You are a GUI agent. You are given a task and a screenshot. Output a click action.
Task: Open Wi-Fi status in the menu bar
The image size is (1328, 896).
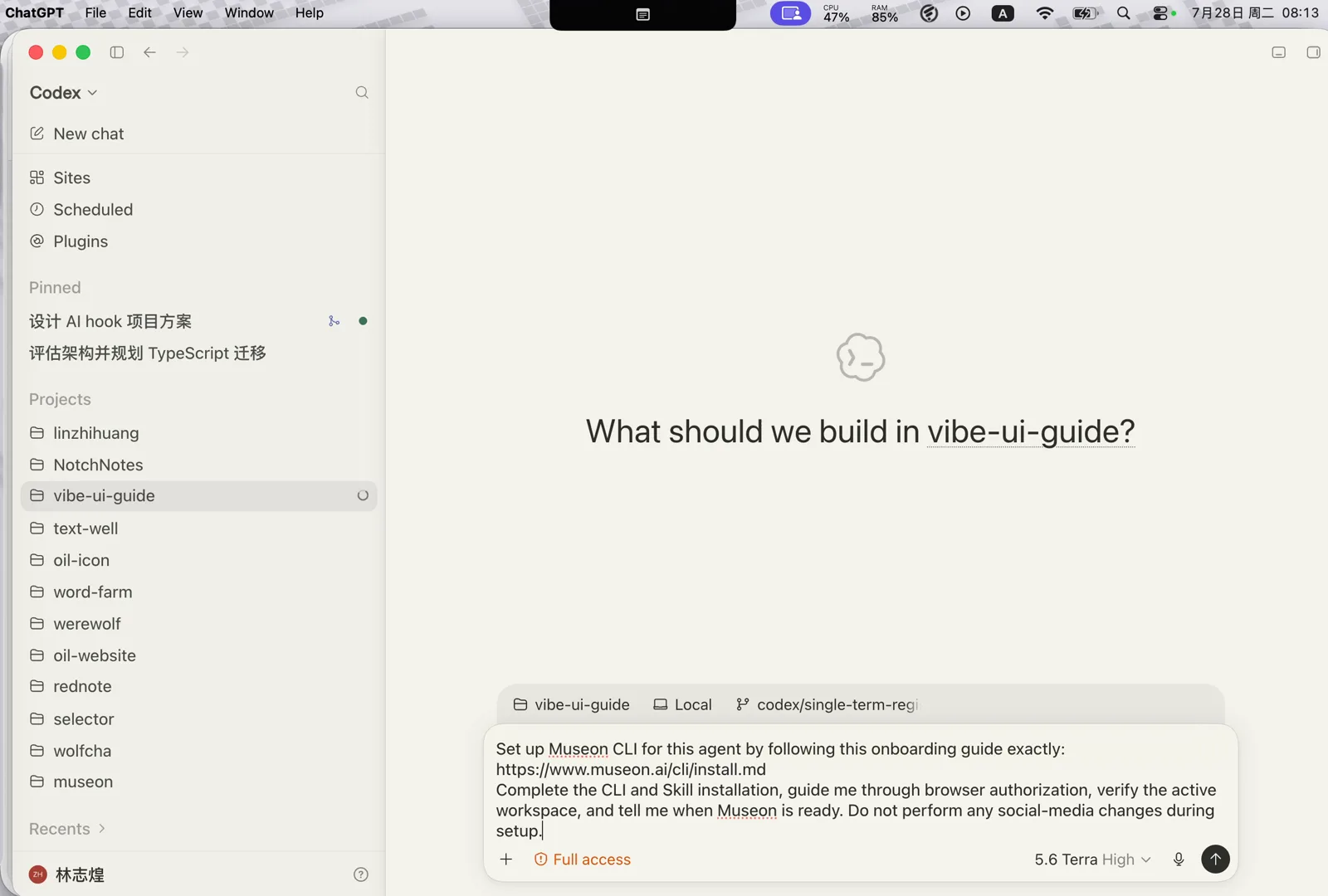coord(1045,13)
